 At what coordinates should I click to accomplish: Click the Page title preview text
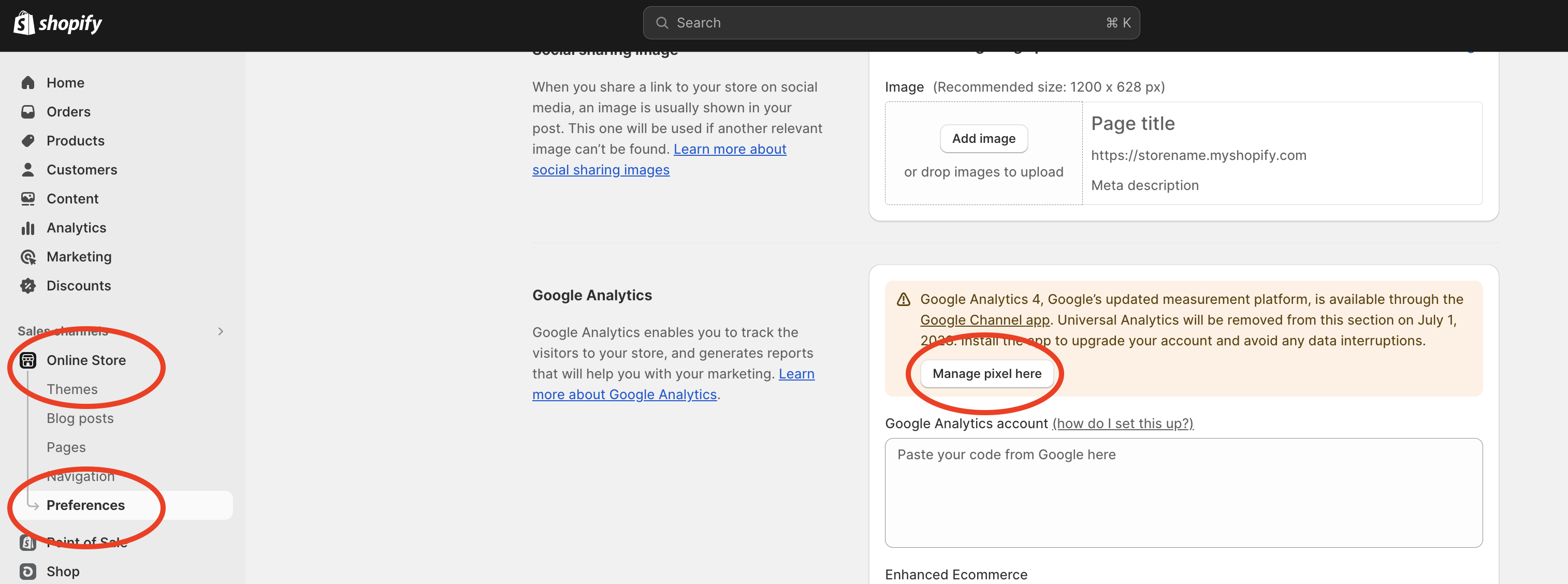tap(1133, 124)
